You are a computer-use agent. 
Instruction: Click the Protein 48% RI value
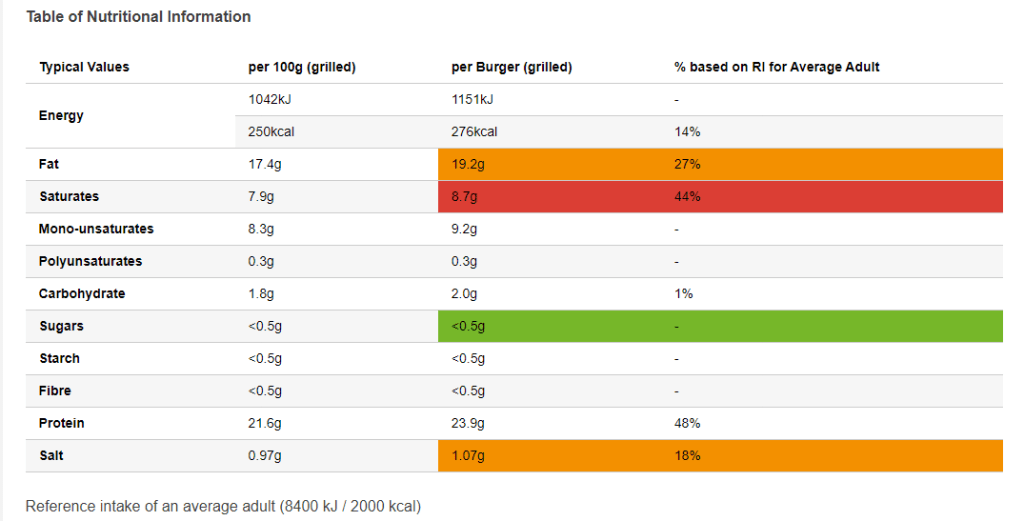coord(688,424)
